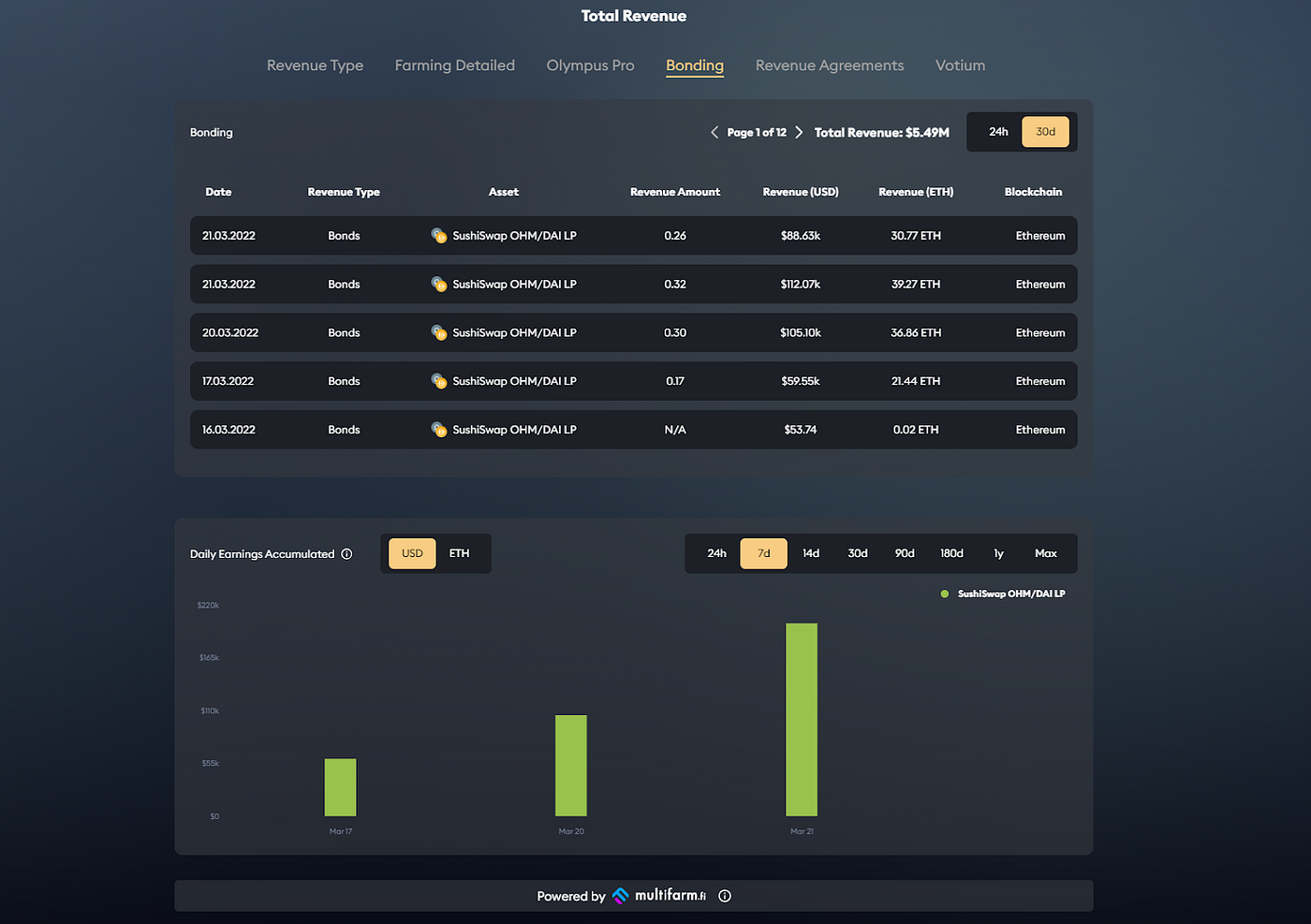Click the Powered by text
This screenshot has height=924, width=1311.
tap(571, 897)
